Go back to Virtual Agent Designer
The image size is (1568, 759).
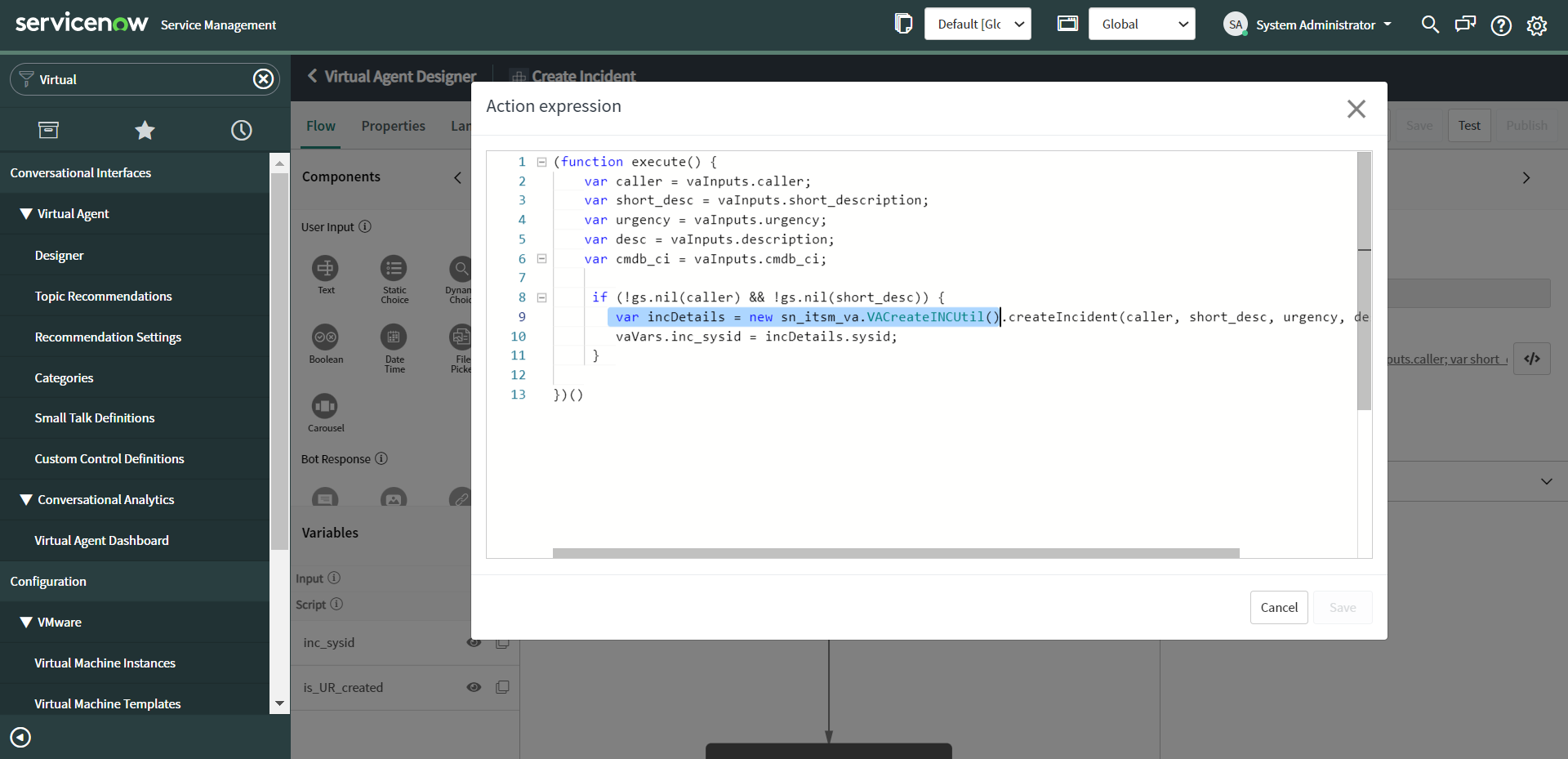(392, 76)
